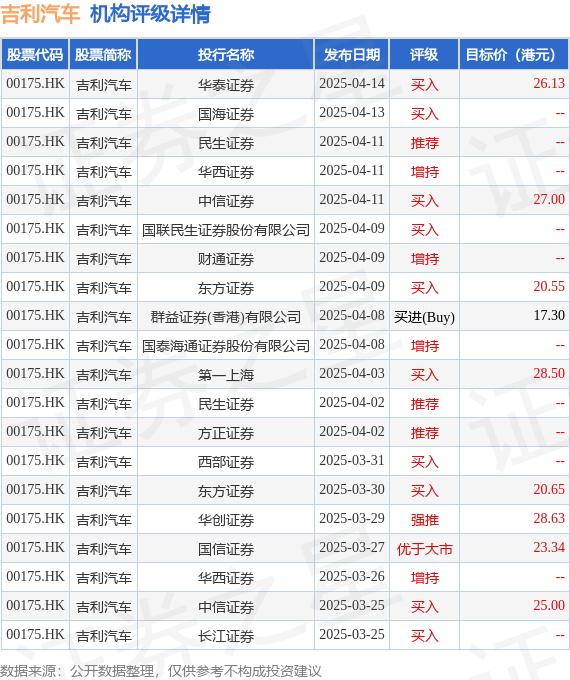Select the 发布日期 column header
This screenshot has width=570, height=680.
(x=352, y=55)
